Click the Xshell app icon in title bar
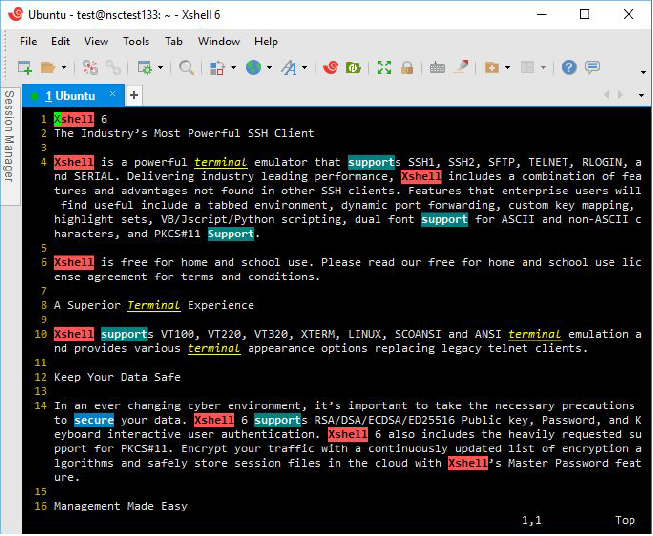 coord(16,14)
